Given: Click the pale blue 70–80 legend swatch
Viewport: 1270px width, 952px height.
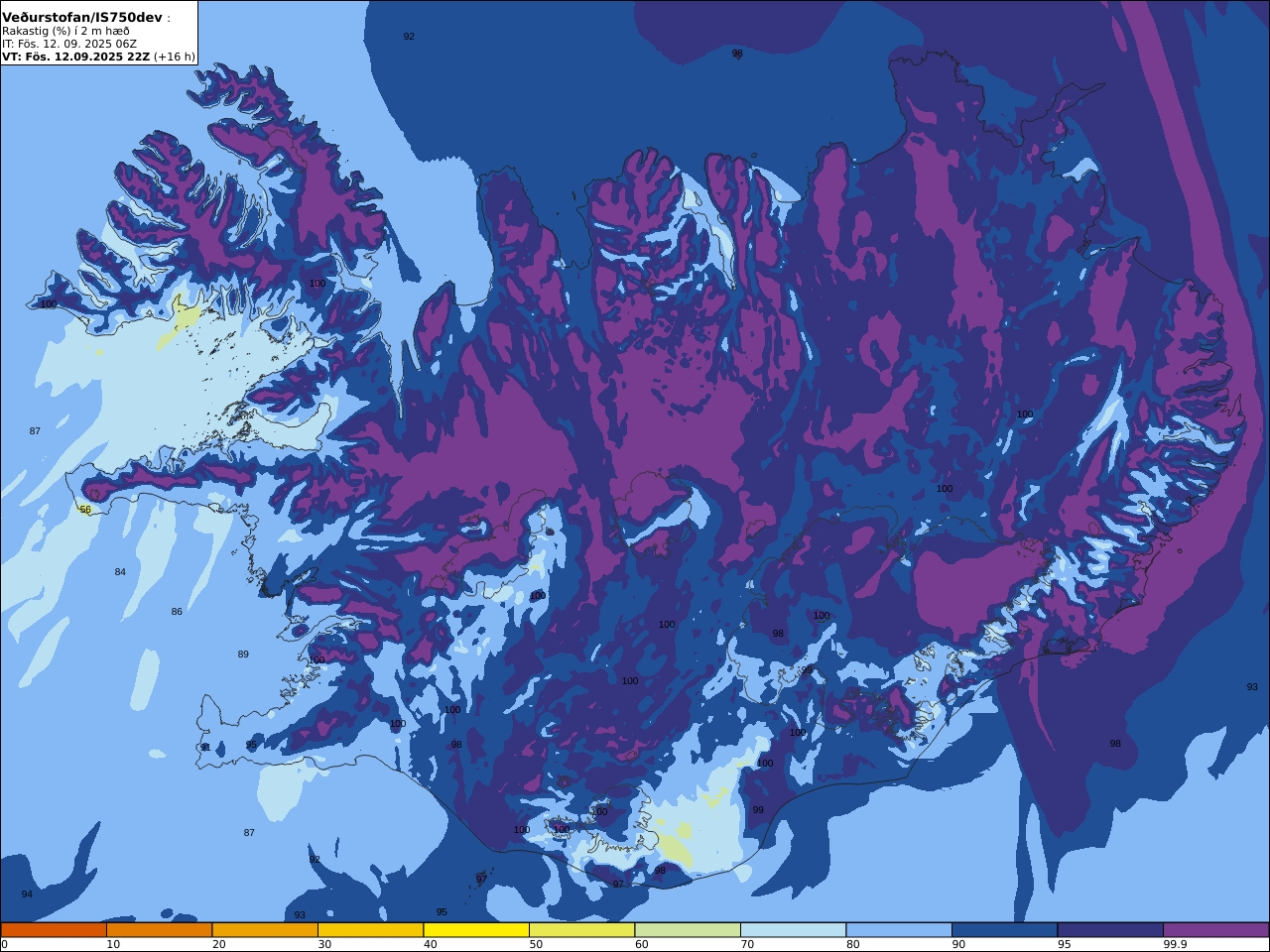Looking at the screenshot, I should [793, 930].
